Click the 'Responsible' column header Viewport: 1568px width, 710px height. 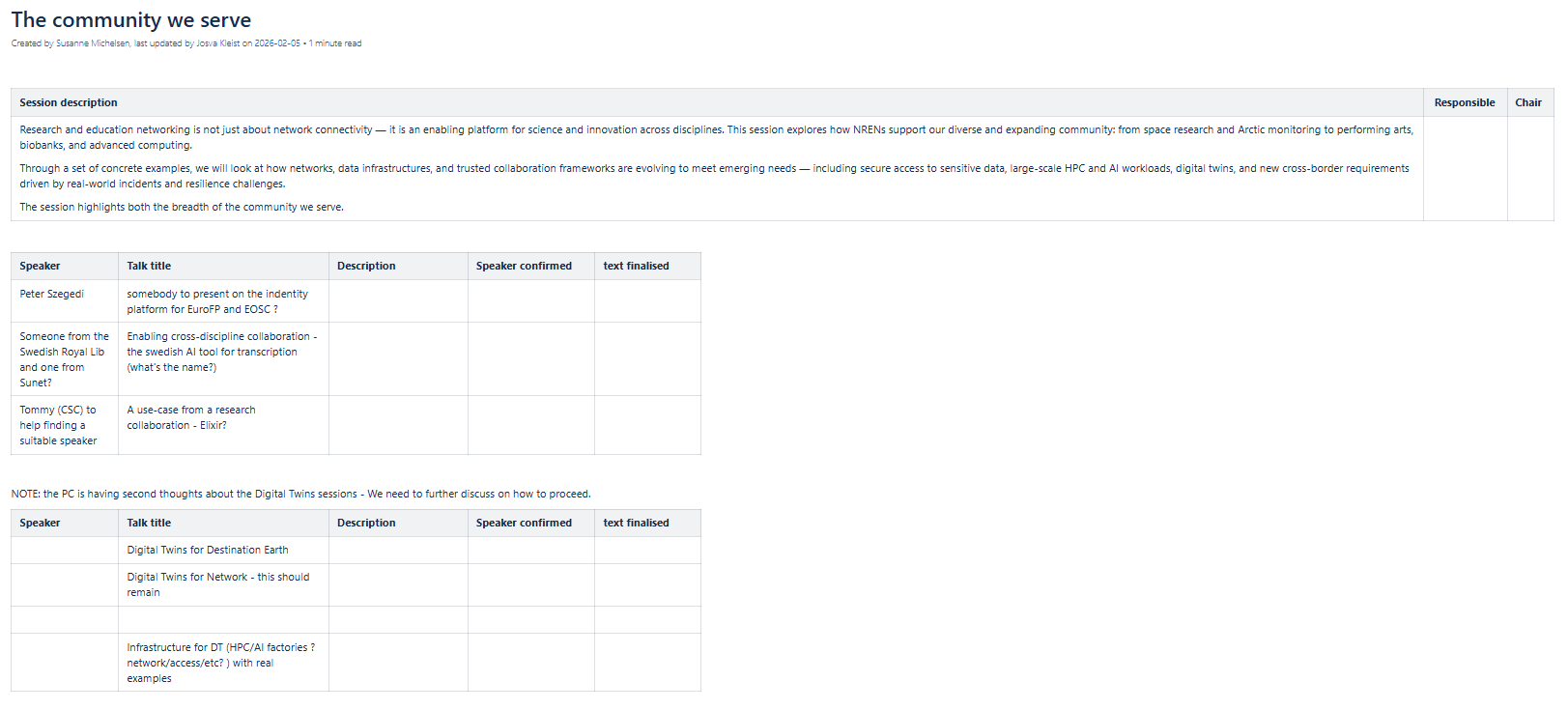coord(1464,102)
